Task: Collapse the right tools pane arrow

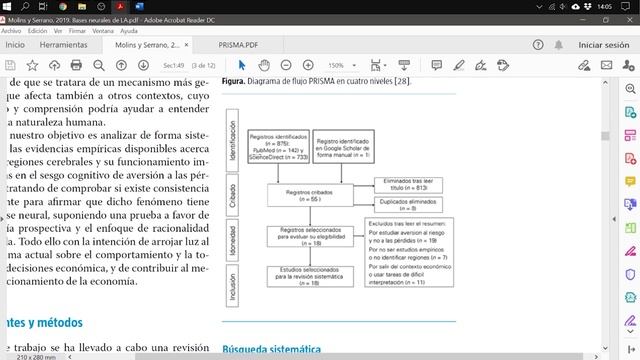Action: click(614, 219)
